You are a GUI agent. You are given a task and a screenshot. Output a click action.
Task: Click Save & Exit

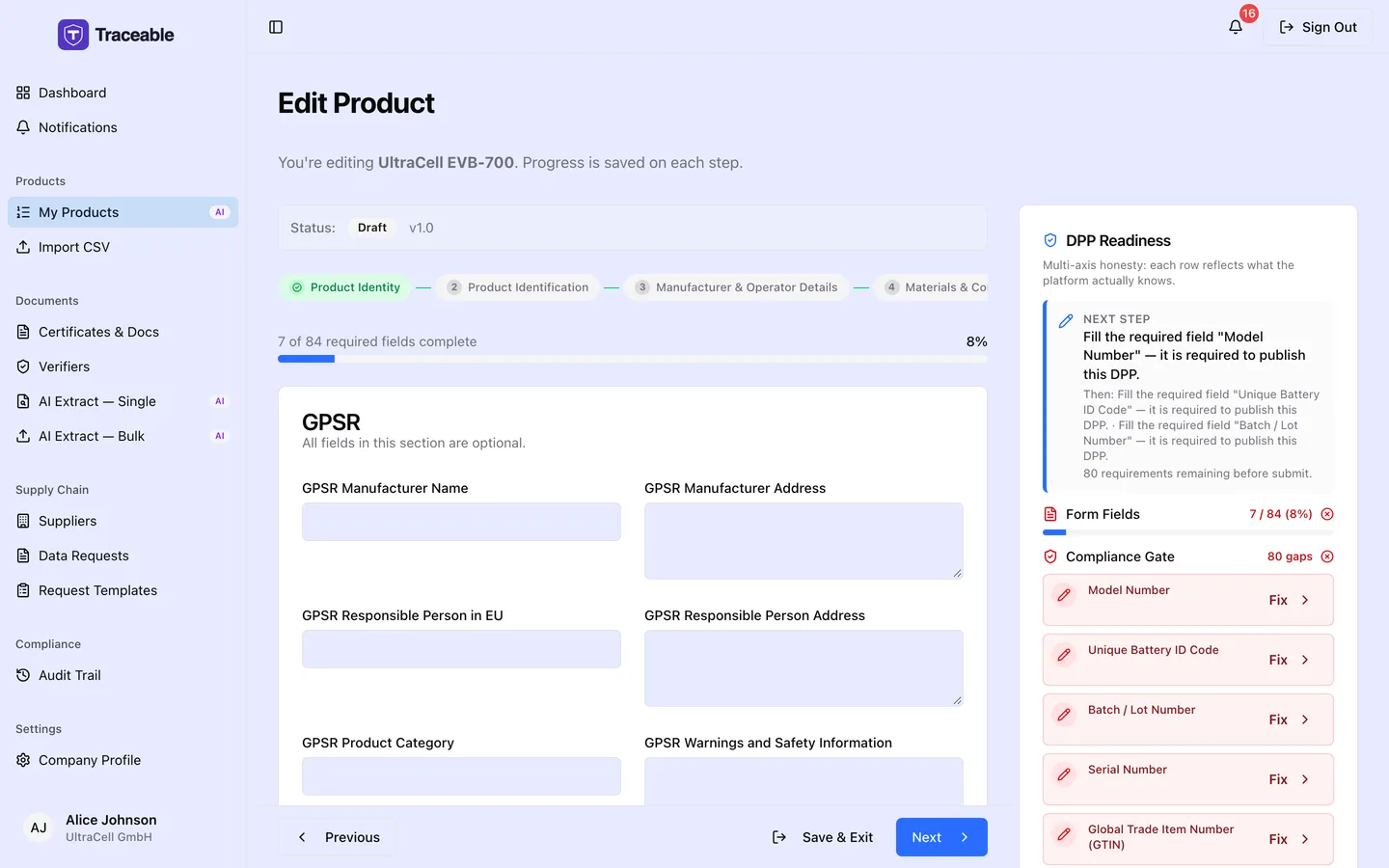(x=823, y=837)
